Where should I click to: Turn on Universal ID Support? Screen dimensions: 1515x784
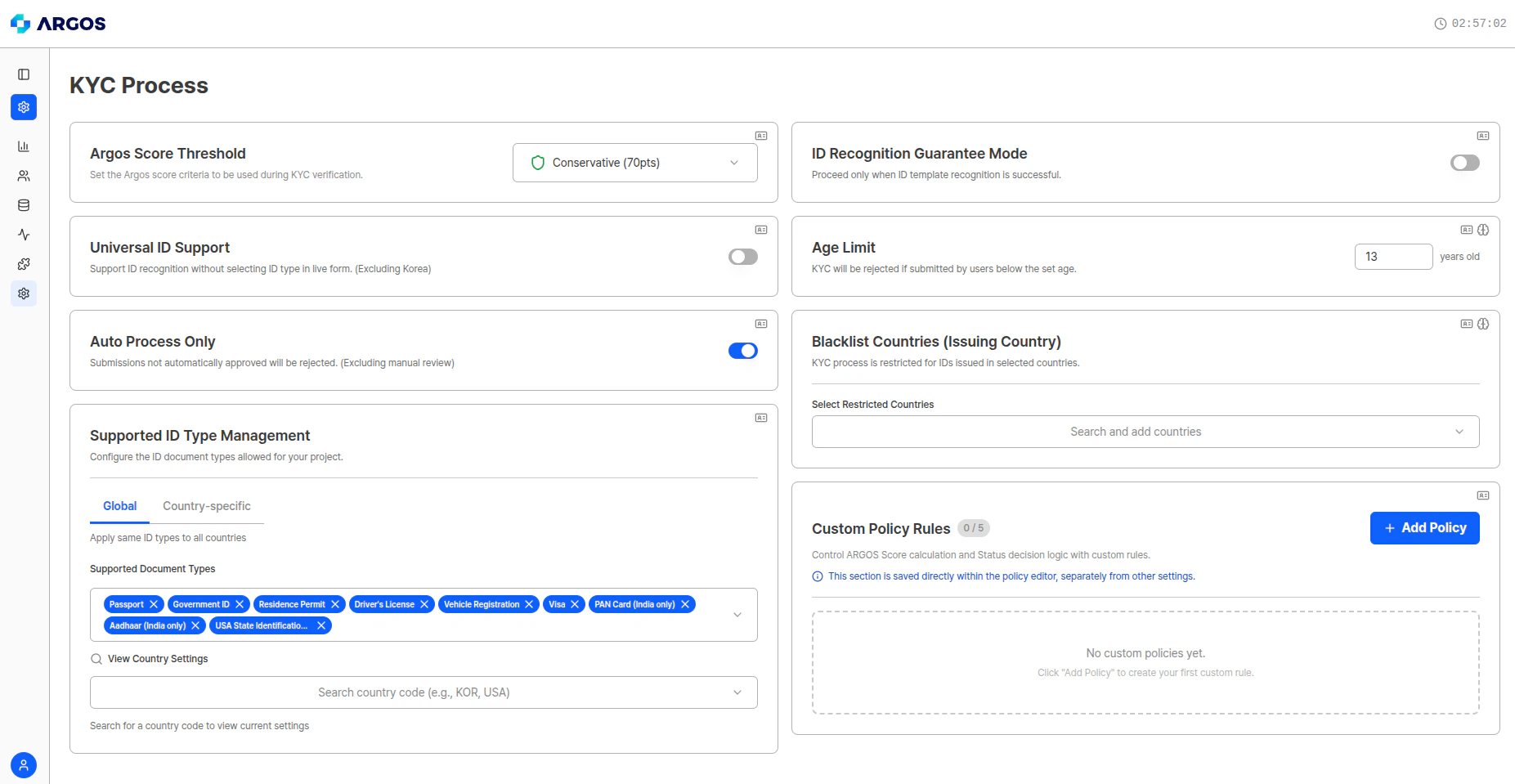click(x=742, y=257)
